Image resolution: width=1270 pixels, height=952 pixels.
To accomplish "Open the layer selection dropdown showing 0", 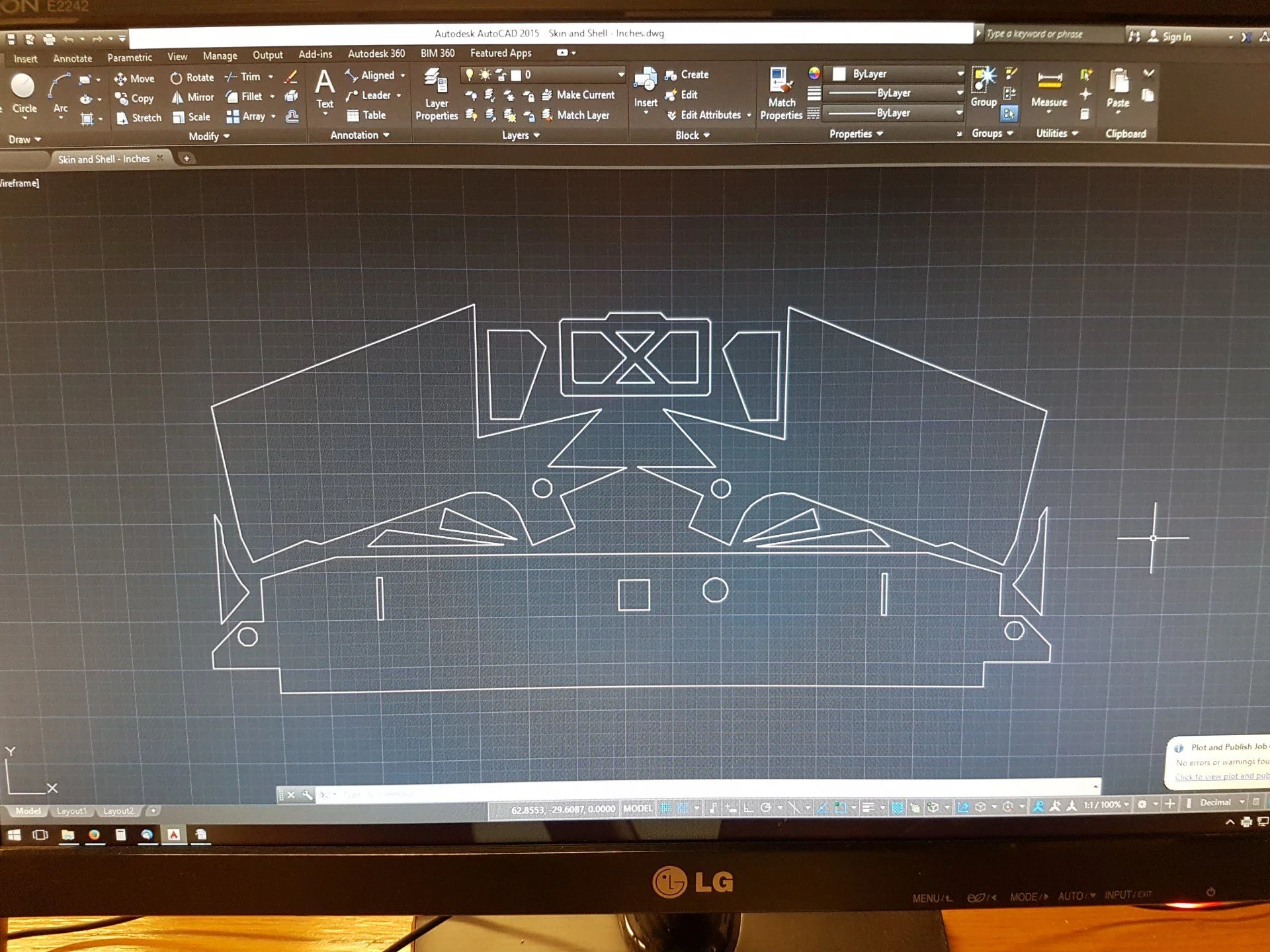I will click(x=542, y=75).
